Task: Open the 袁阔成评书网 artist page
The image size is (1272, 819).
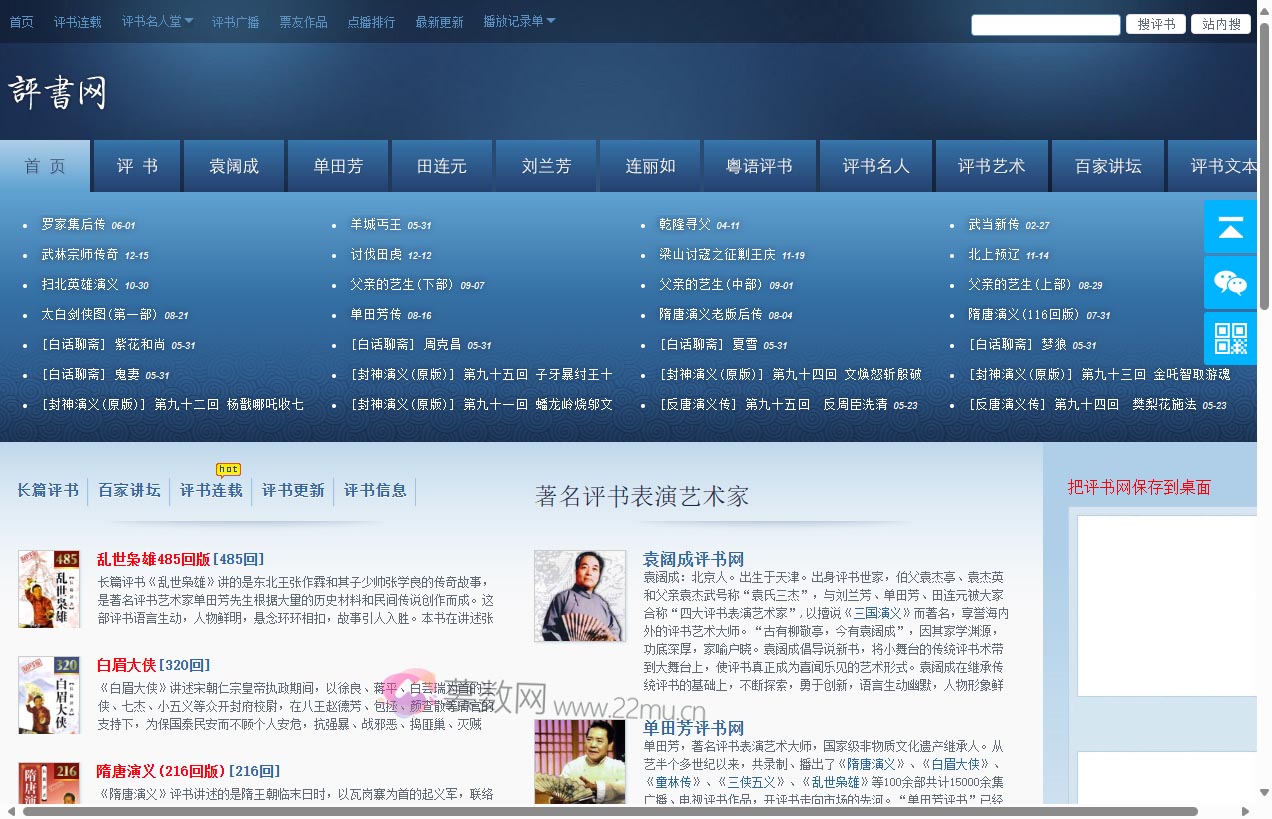Action: tap(694, 559)
